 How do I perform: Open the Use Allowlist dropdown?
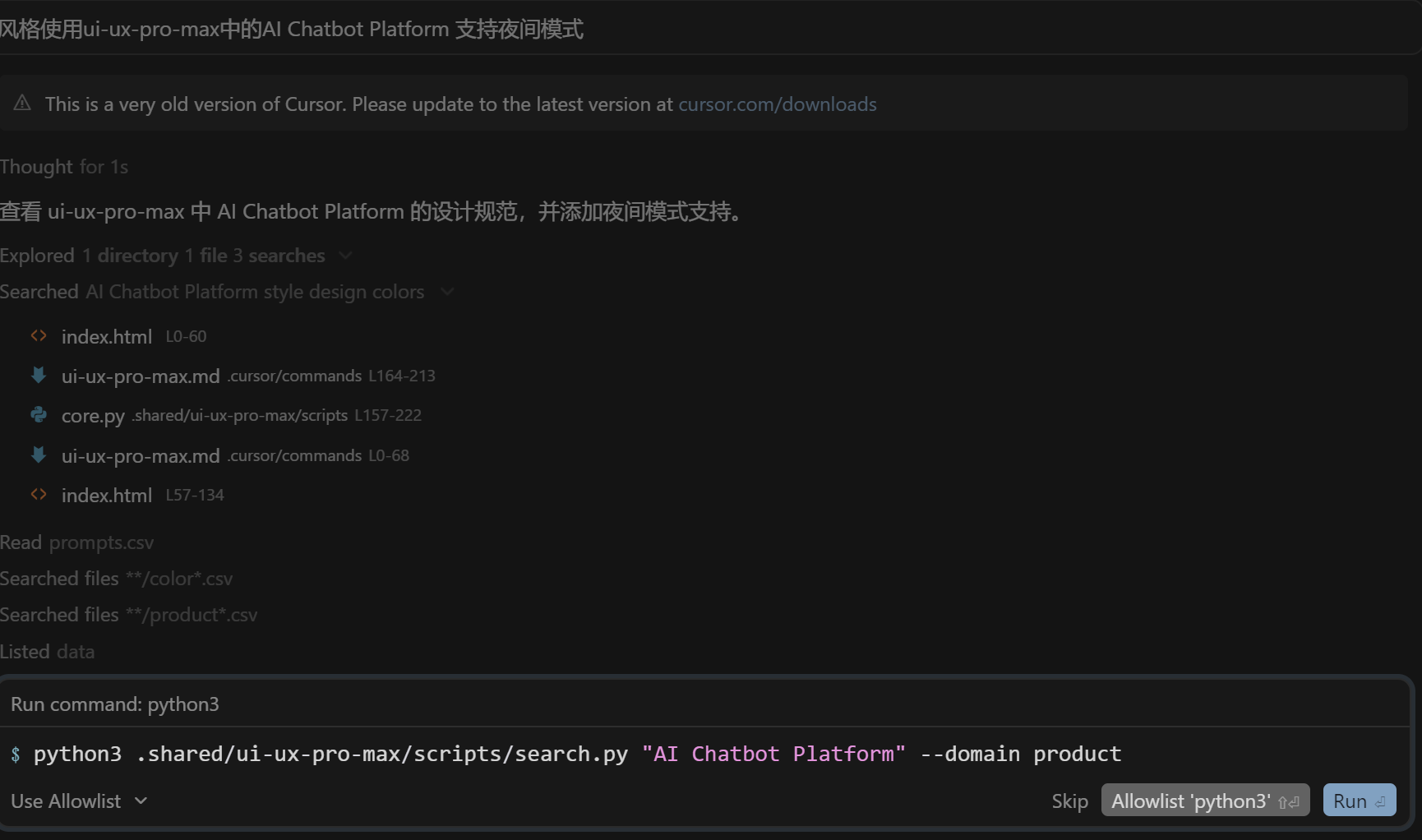click(x=78, y=801)
